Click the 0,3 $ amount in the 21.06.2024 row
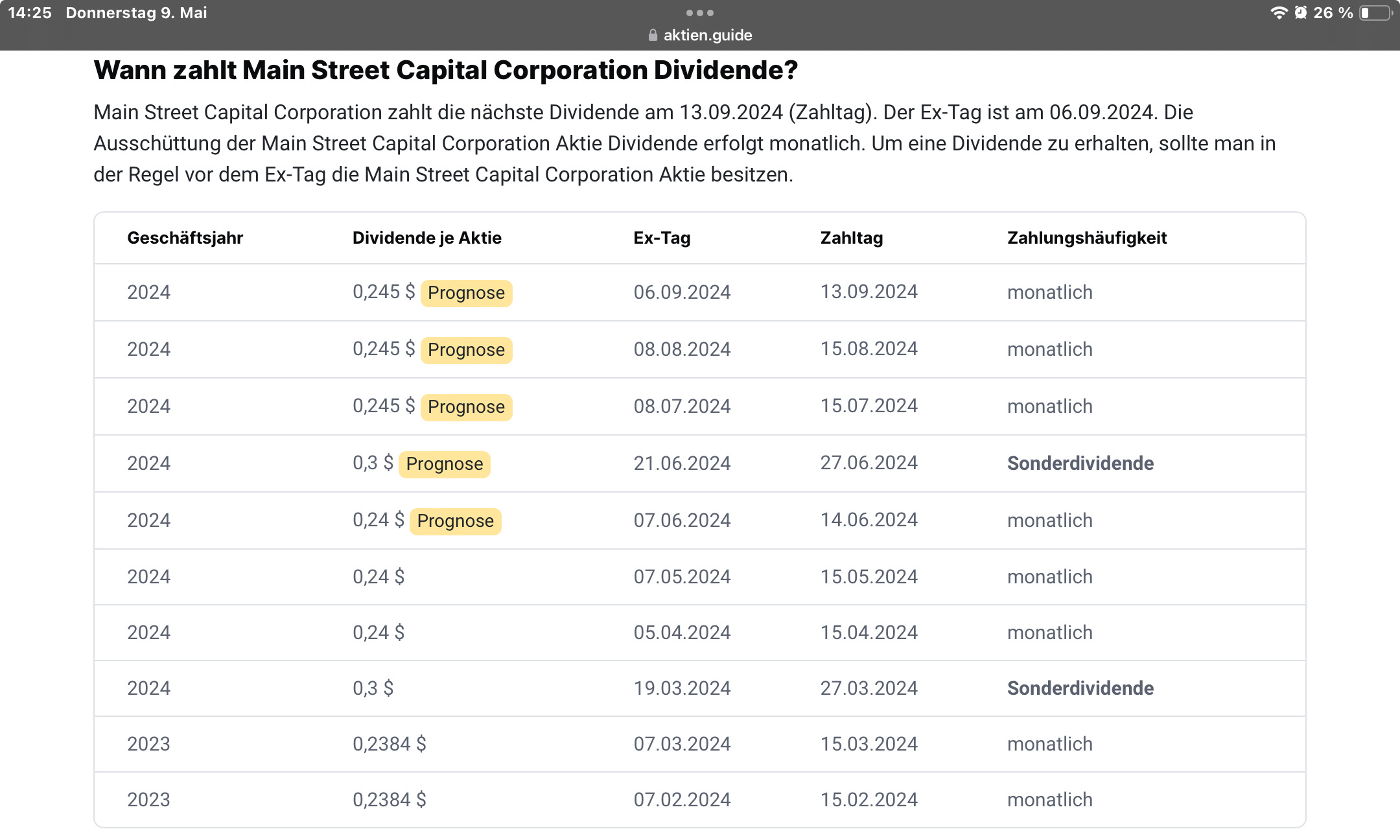Viewport: 1400px width, 840px height. tap(373, 463)
